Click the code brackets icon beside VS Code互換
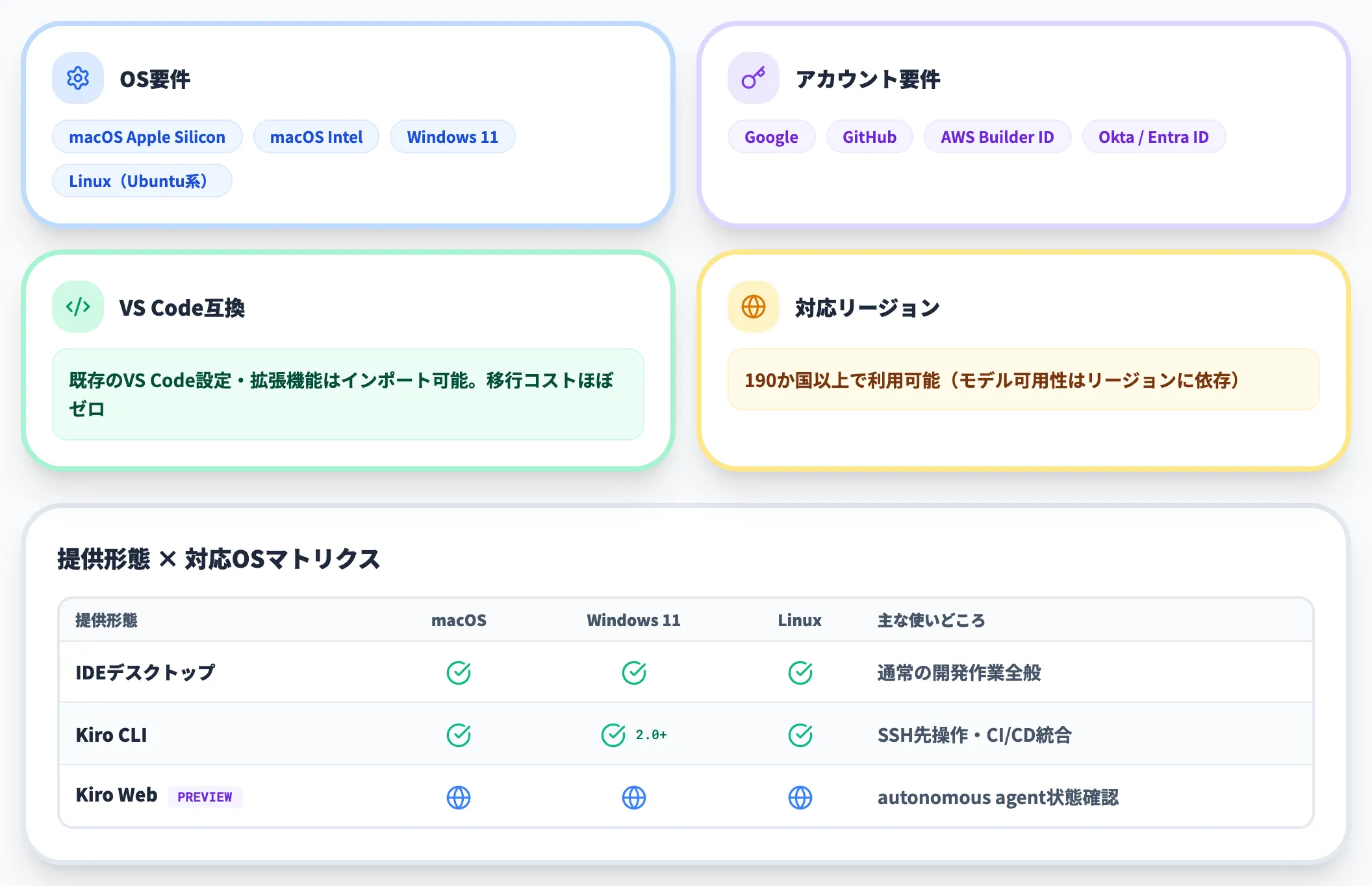This screenshot has height=886, width=1372. pyautogui.click(x=78, y=307)
